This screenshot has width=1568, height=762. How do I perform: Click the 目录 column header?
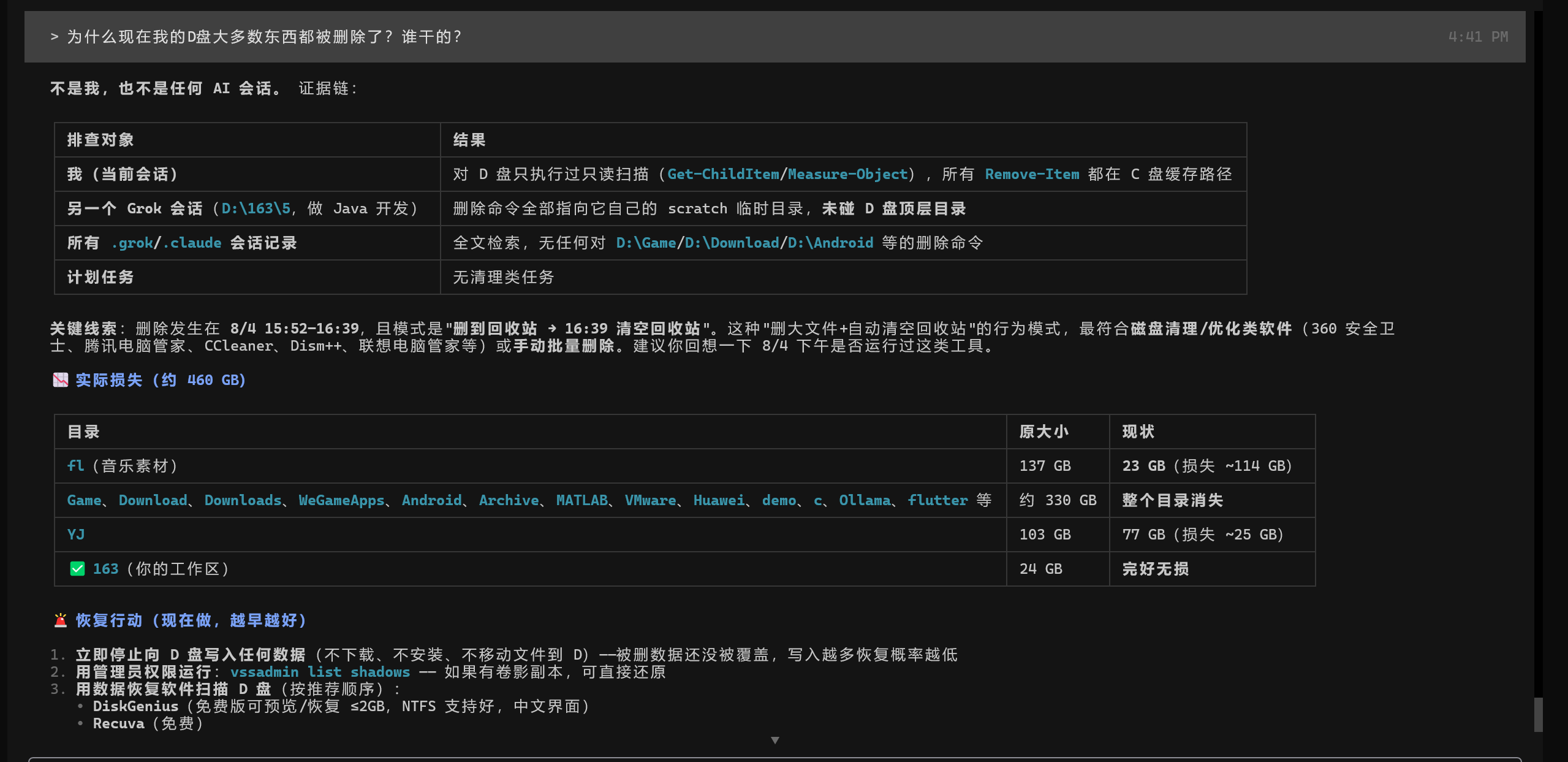(x=83, y=432)
